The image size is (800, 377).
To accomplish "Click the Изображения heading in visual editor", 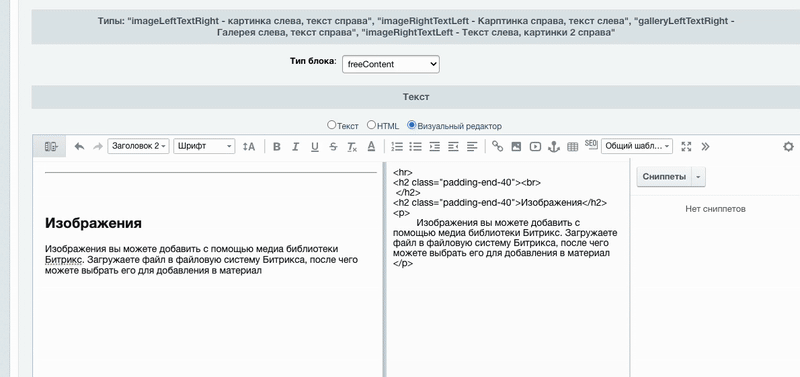I will tap(93, 223).
